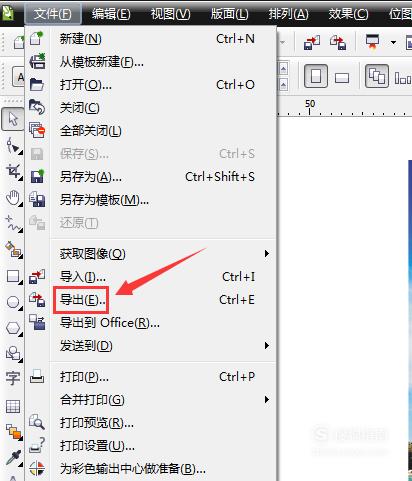Select the Ellipse tool
Screen dimensions: 412x481
pos(13,302)
